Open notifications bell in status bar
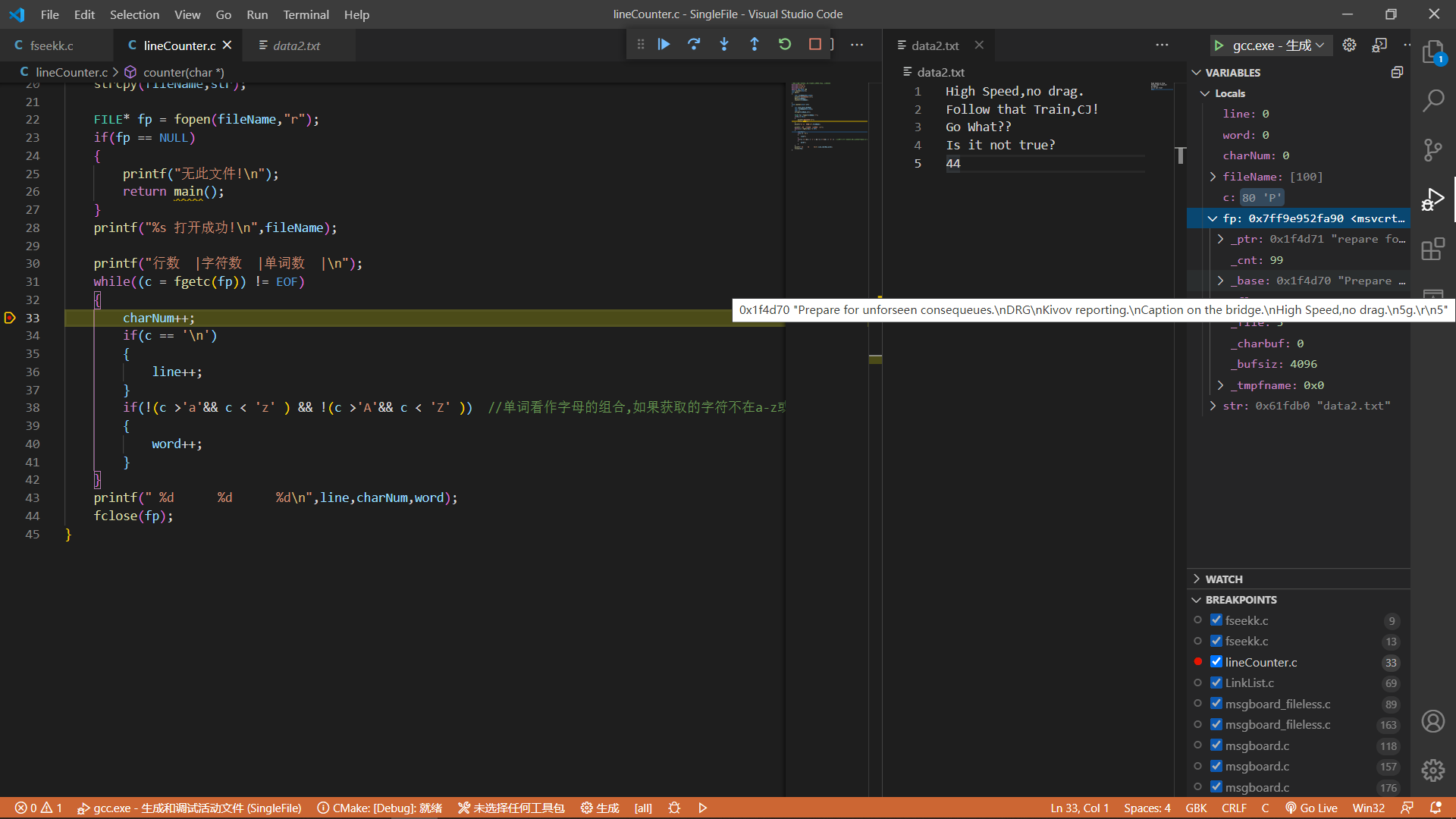Viewport: 1456px width, 819px height. click(x=1436, y=808)
